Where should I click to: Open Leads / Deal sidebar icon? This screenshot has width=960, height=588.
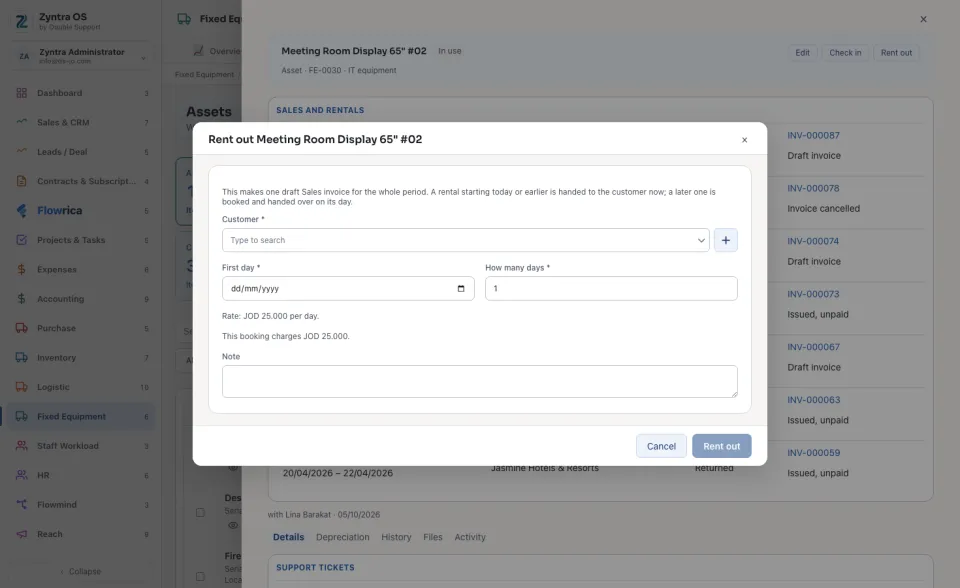click(21, 152)
